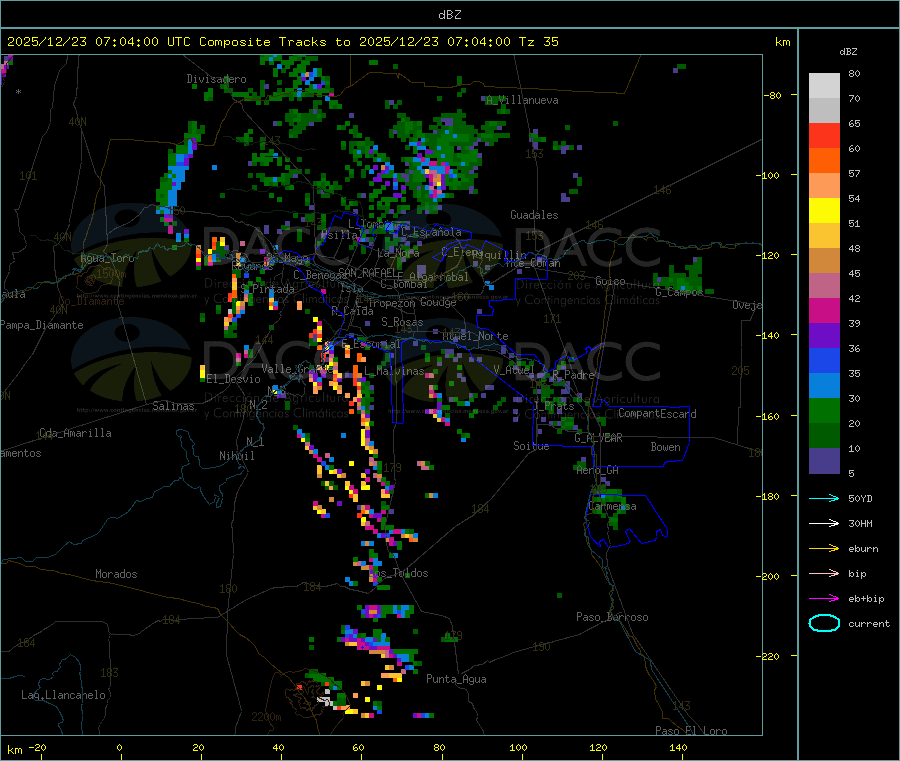
Task: Click the Agua_Toro map label
Action: tap(107, 258)
